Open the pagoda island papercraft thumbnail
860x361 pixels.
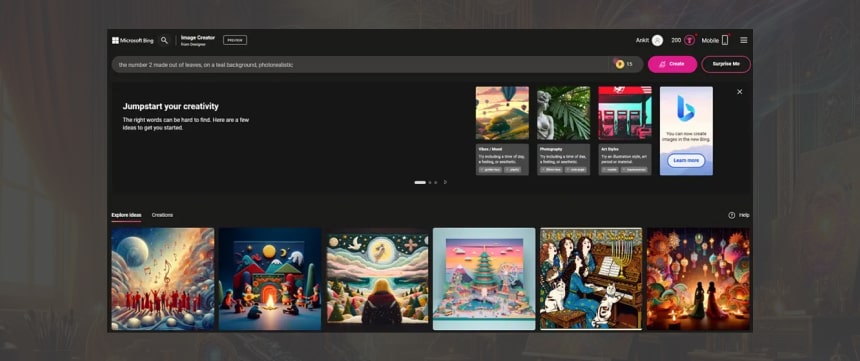484,279
